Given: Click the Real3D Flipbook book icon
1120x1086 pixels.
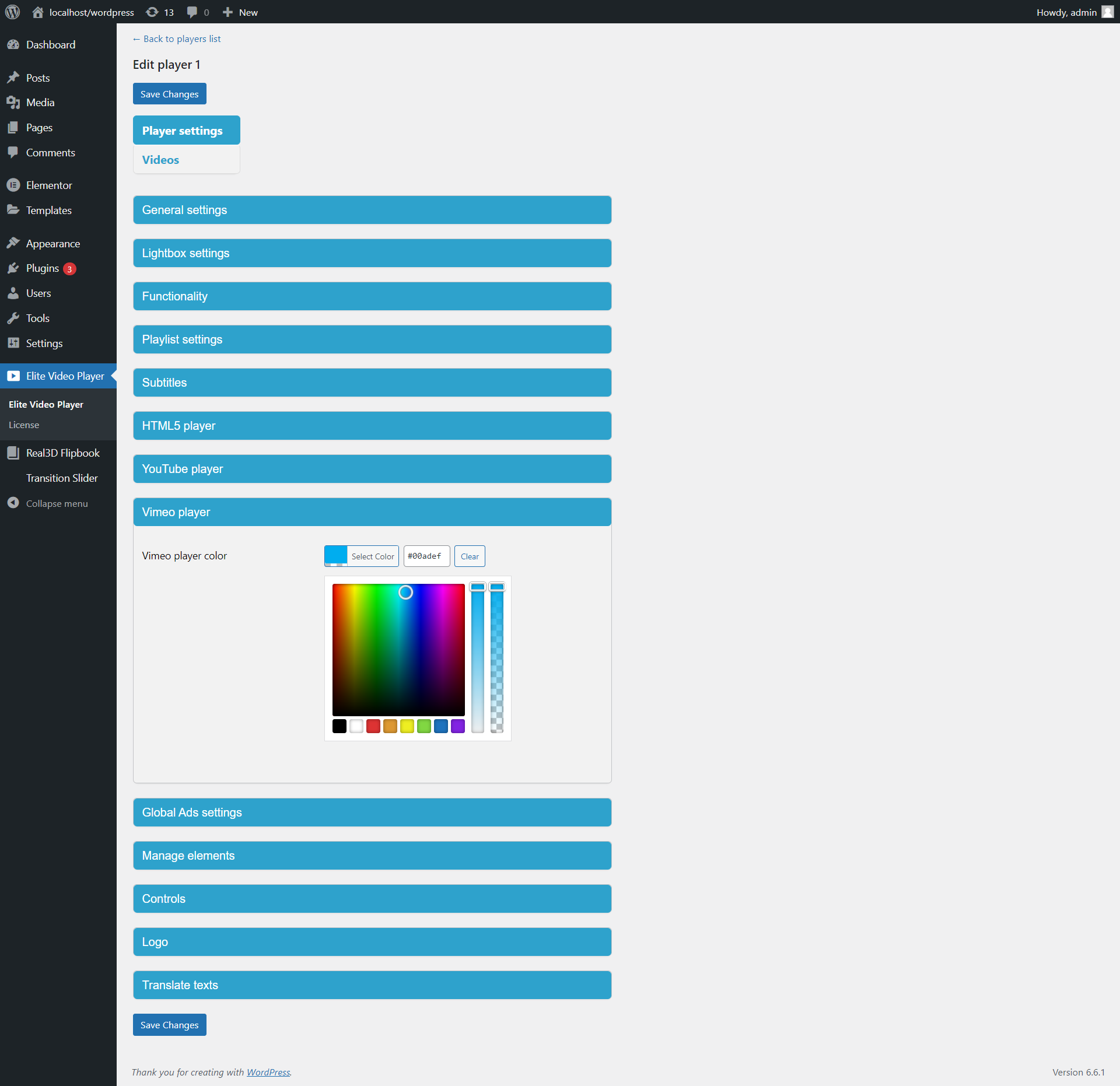Looking at the screenshot, I should tap(13, 453).
